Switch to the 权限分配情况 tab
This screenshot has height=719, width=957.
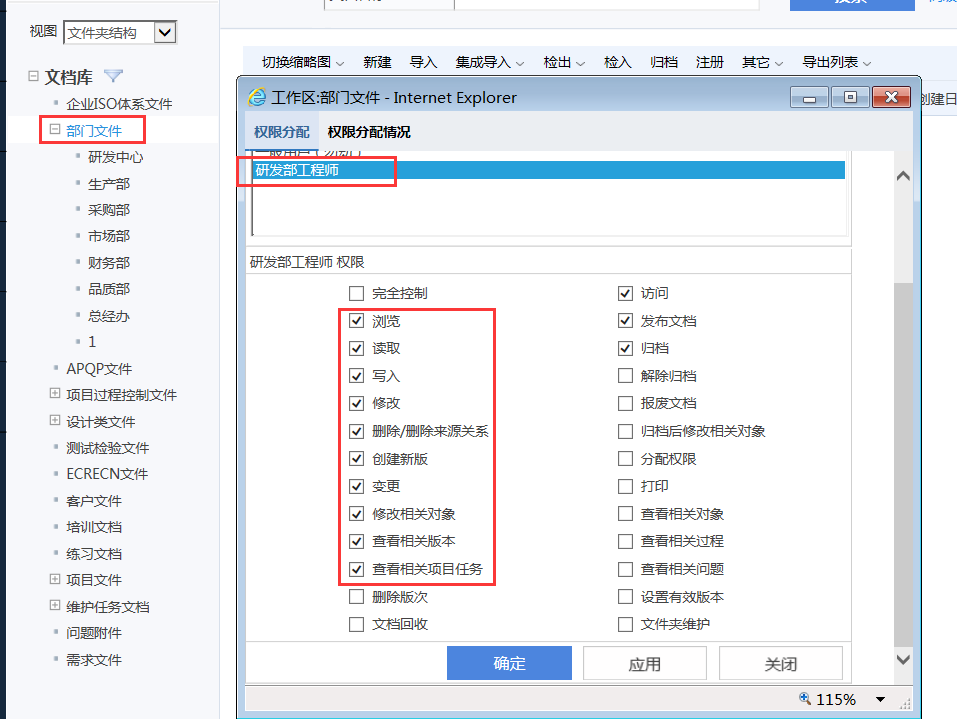point(369,132)
